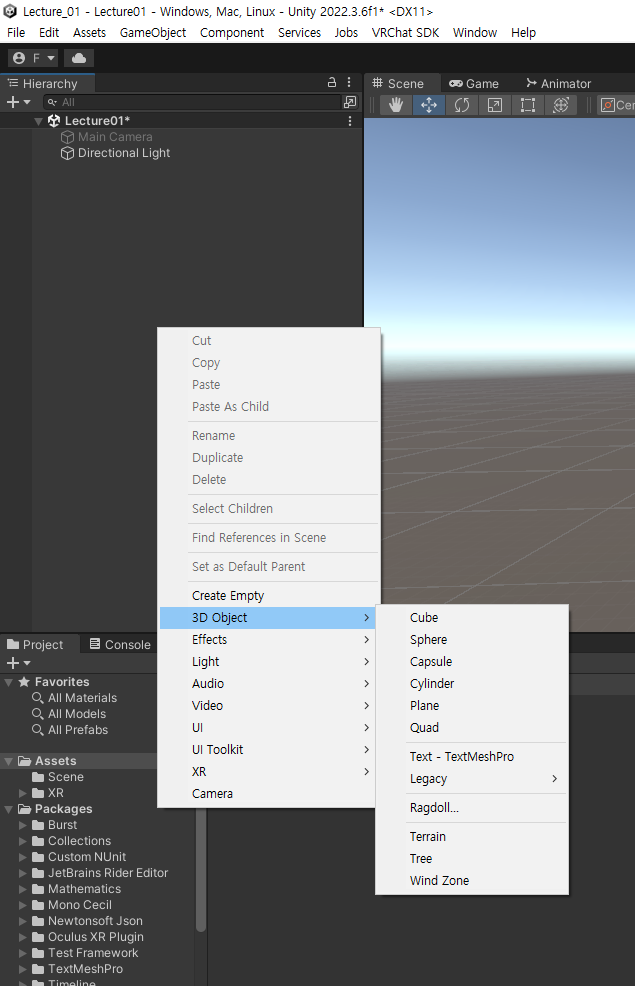Click the Project folder tree scrollbar
Image resolution: width=635 pixels, height=986 pixels.
pos(201,869)
